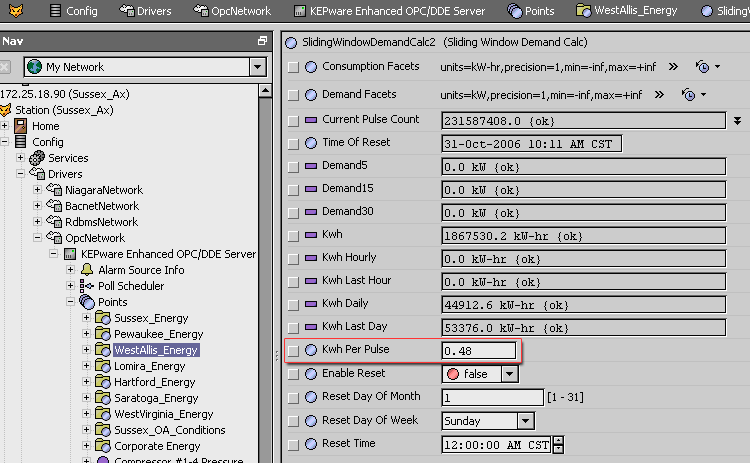The height and width of the screenshot is (463, 750).
Task: Check the Enable Reset row checkbox
Action: (x=293, y=374)
